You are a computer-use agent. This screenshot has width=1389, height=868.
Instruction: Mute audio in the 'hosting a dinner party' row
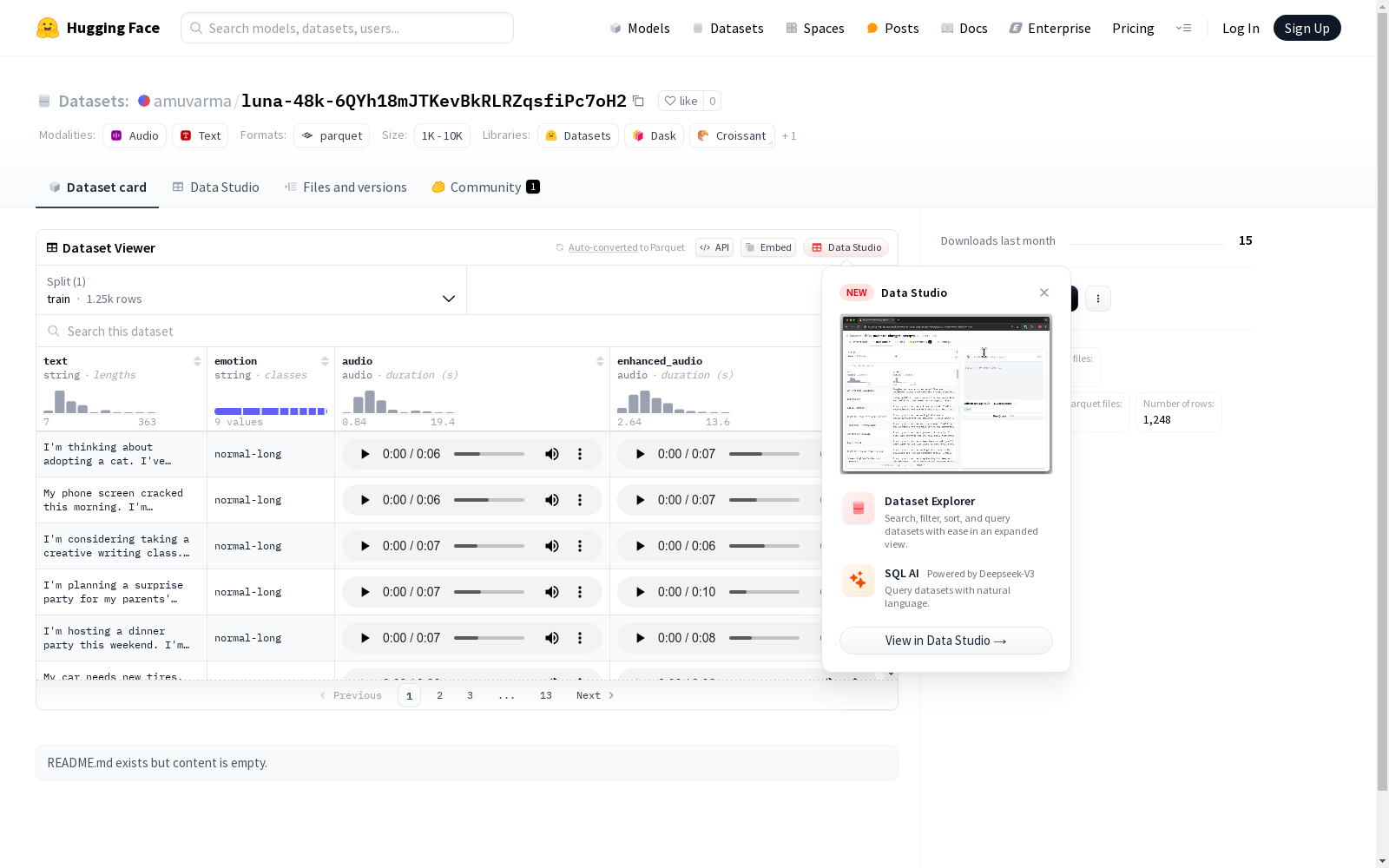click(552, 638)
